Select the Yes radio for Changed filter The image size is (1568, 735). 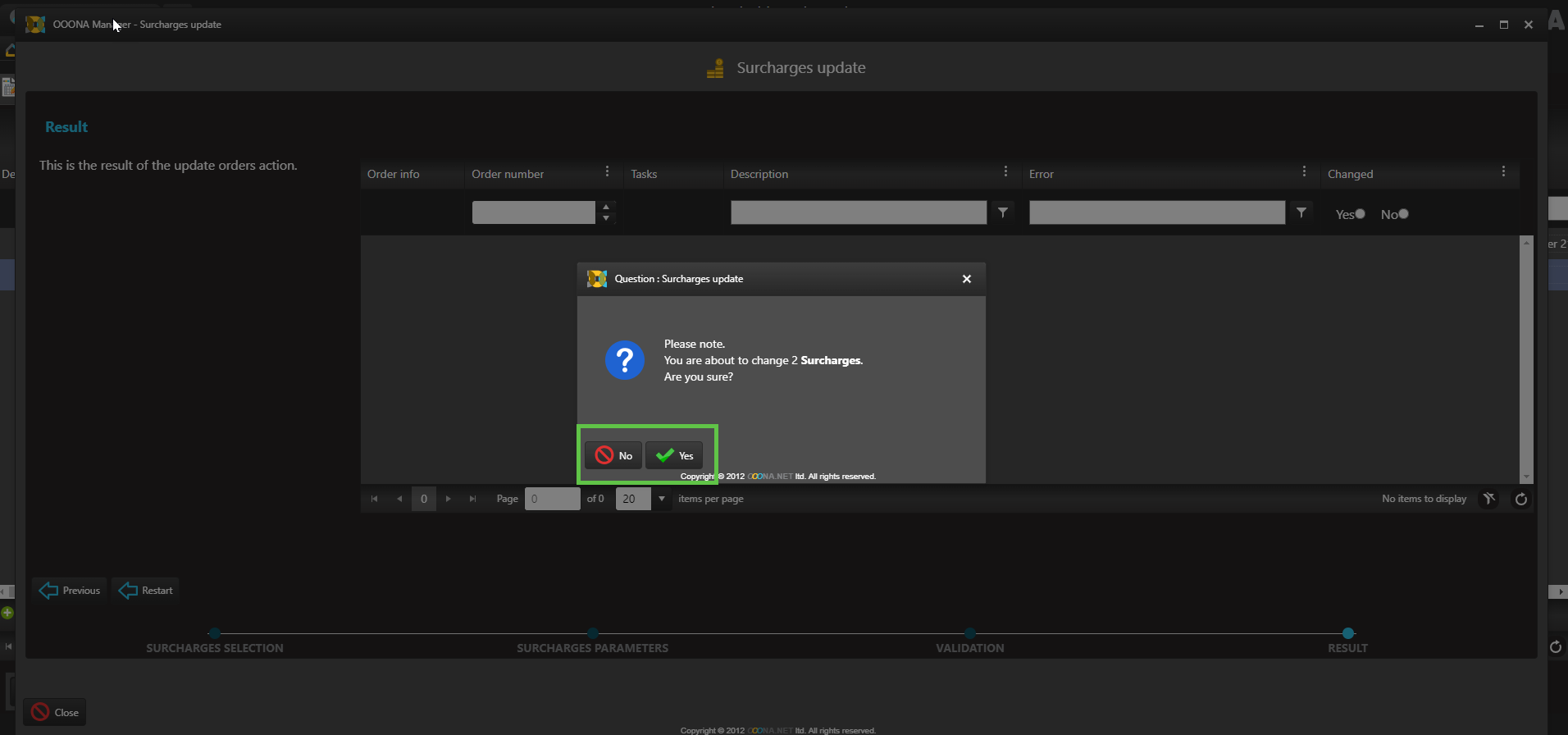(x=1360, y=214)
